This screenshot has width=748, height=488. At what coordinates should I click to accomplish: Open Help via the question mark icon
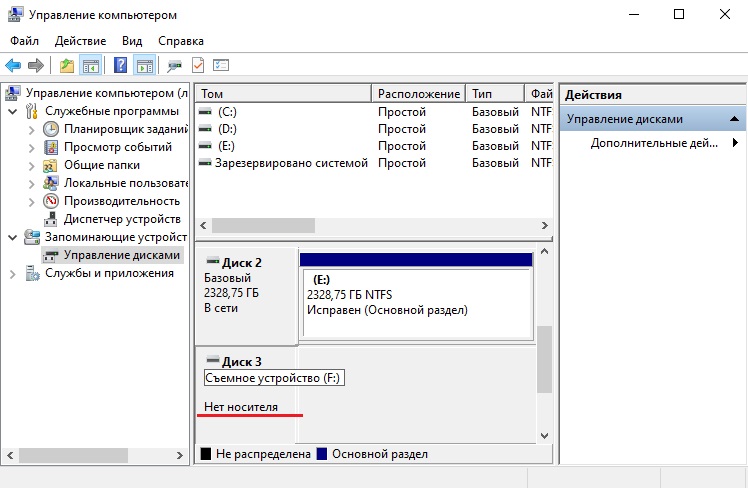(x=121, y=65)
